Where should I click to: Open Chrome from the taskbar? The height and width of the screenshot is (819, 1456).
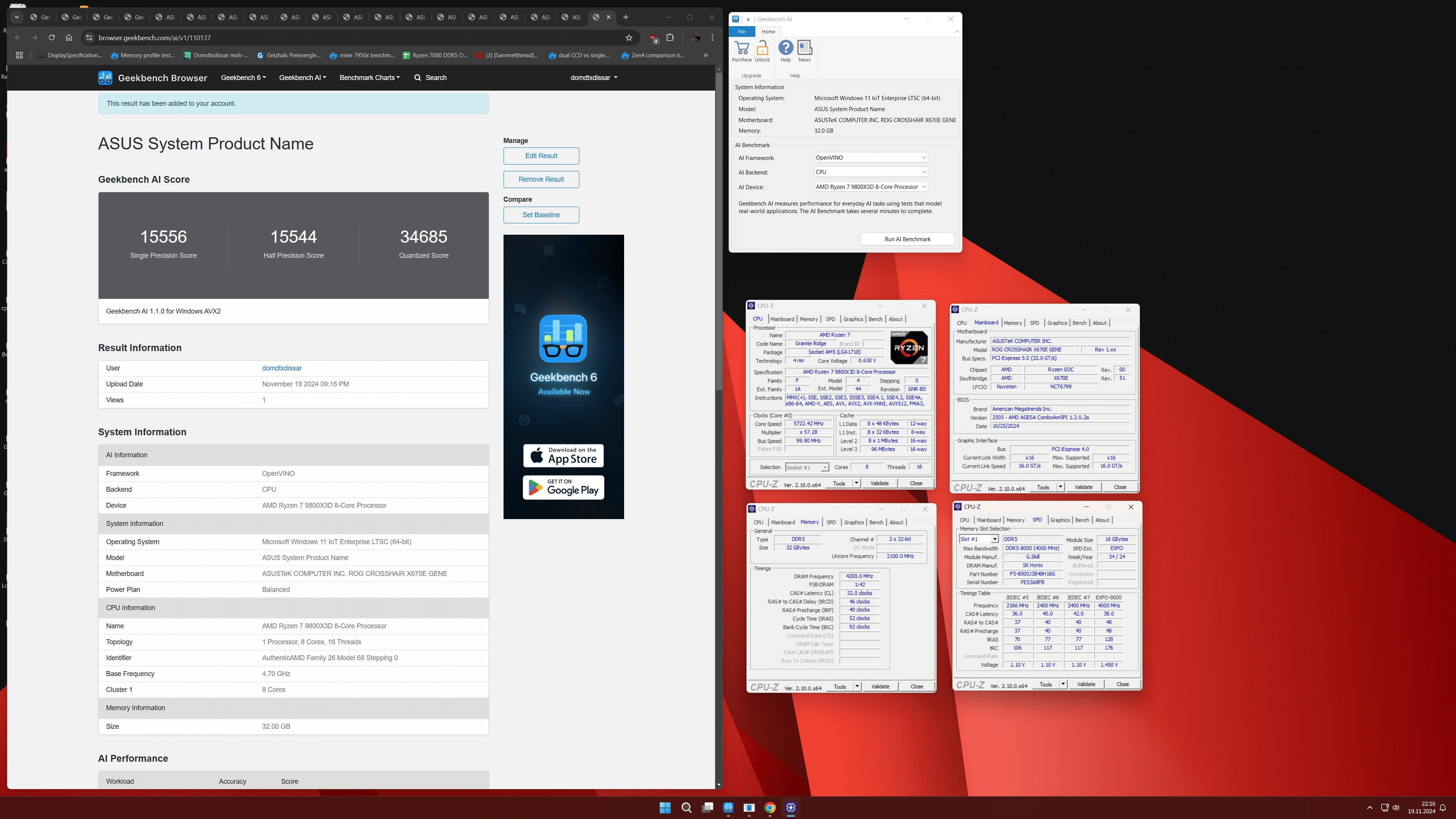pyautogui.click(x=770, y=808)
